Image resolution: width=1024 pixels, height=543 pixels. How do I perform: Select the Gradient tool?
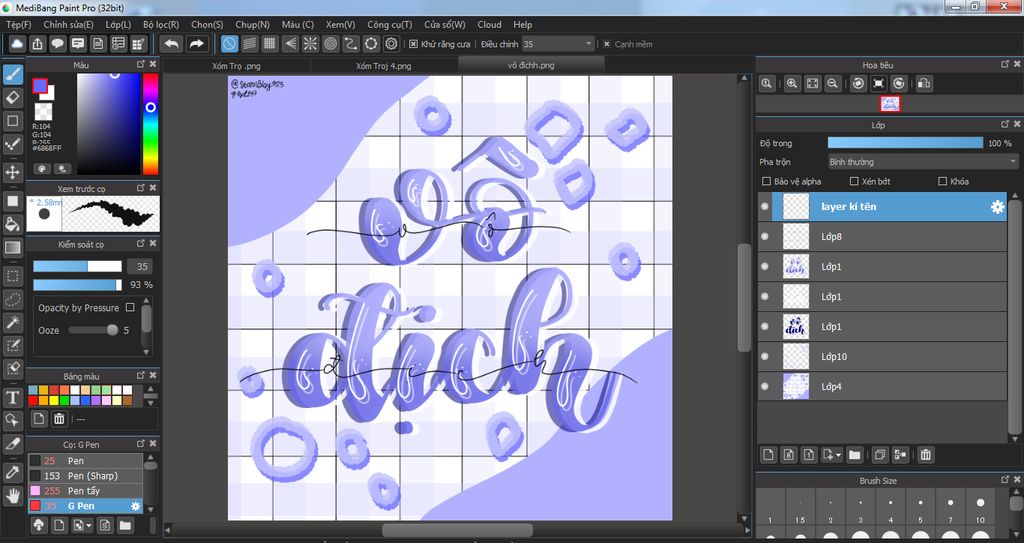click(12, 248)
